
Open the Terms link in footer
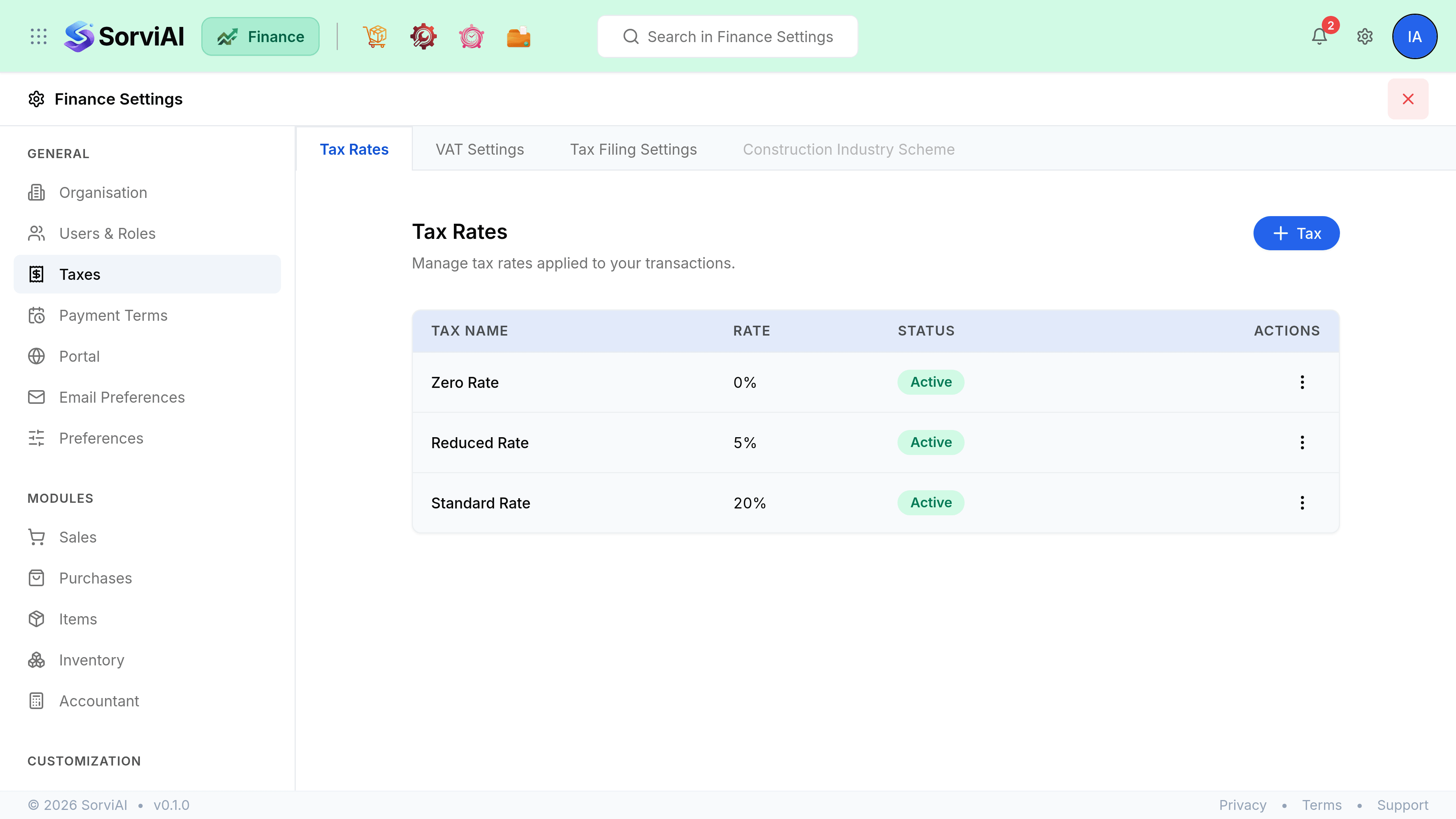click(1321, 805)
